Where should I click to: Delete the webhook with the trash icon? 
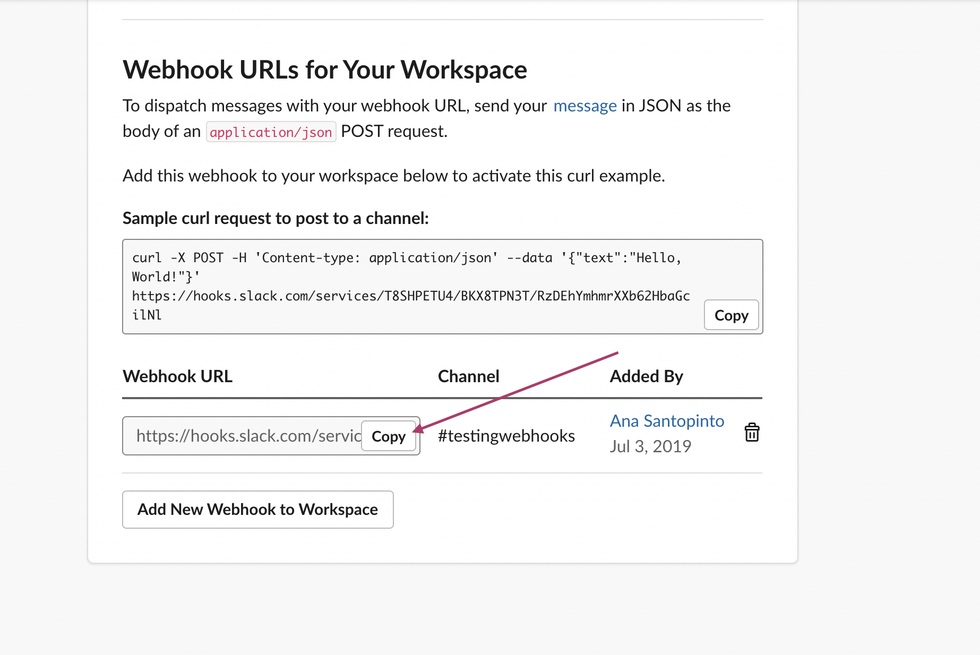[x=752, y=432]
